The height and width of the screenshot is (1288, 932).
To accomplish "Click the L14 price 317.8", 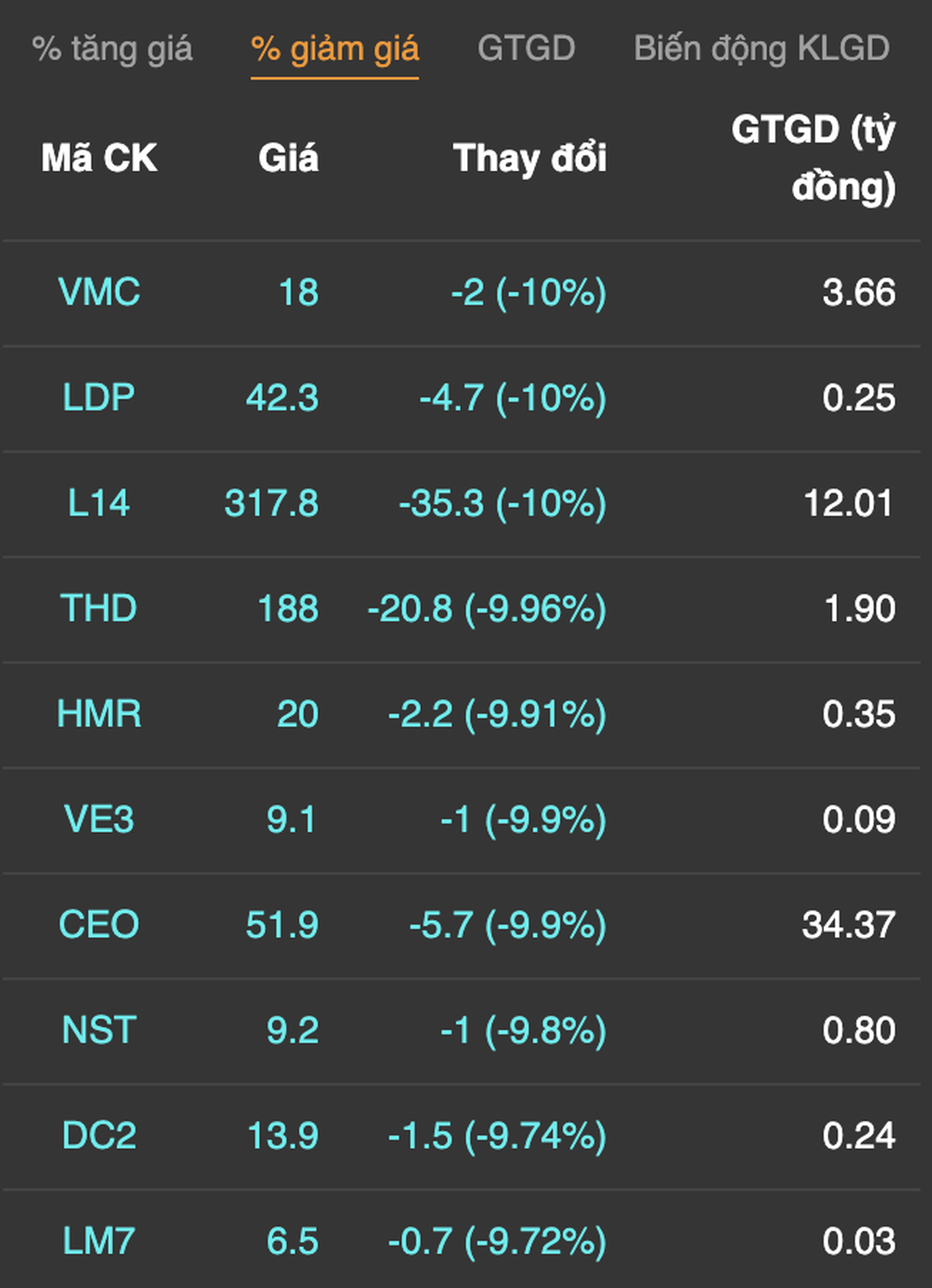I will coord(272,503).
